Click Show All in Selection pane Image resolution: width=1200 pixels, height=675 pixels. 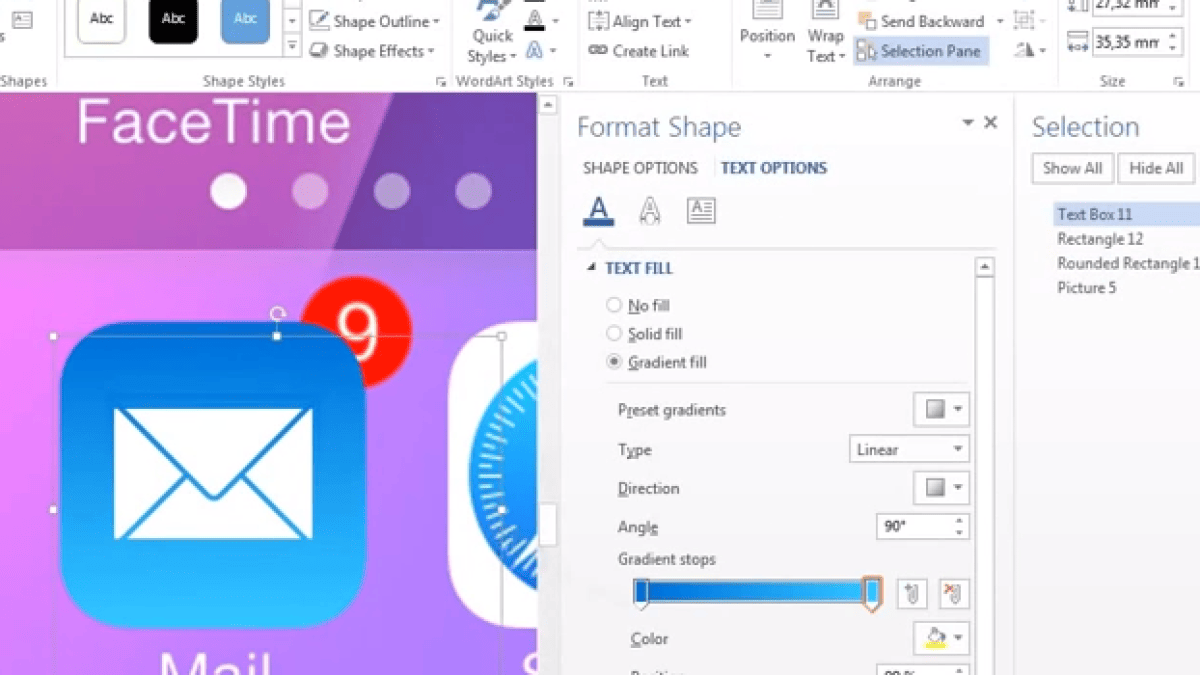tap(1072, 168)
